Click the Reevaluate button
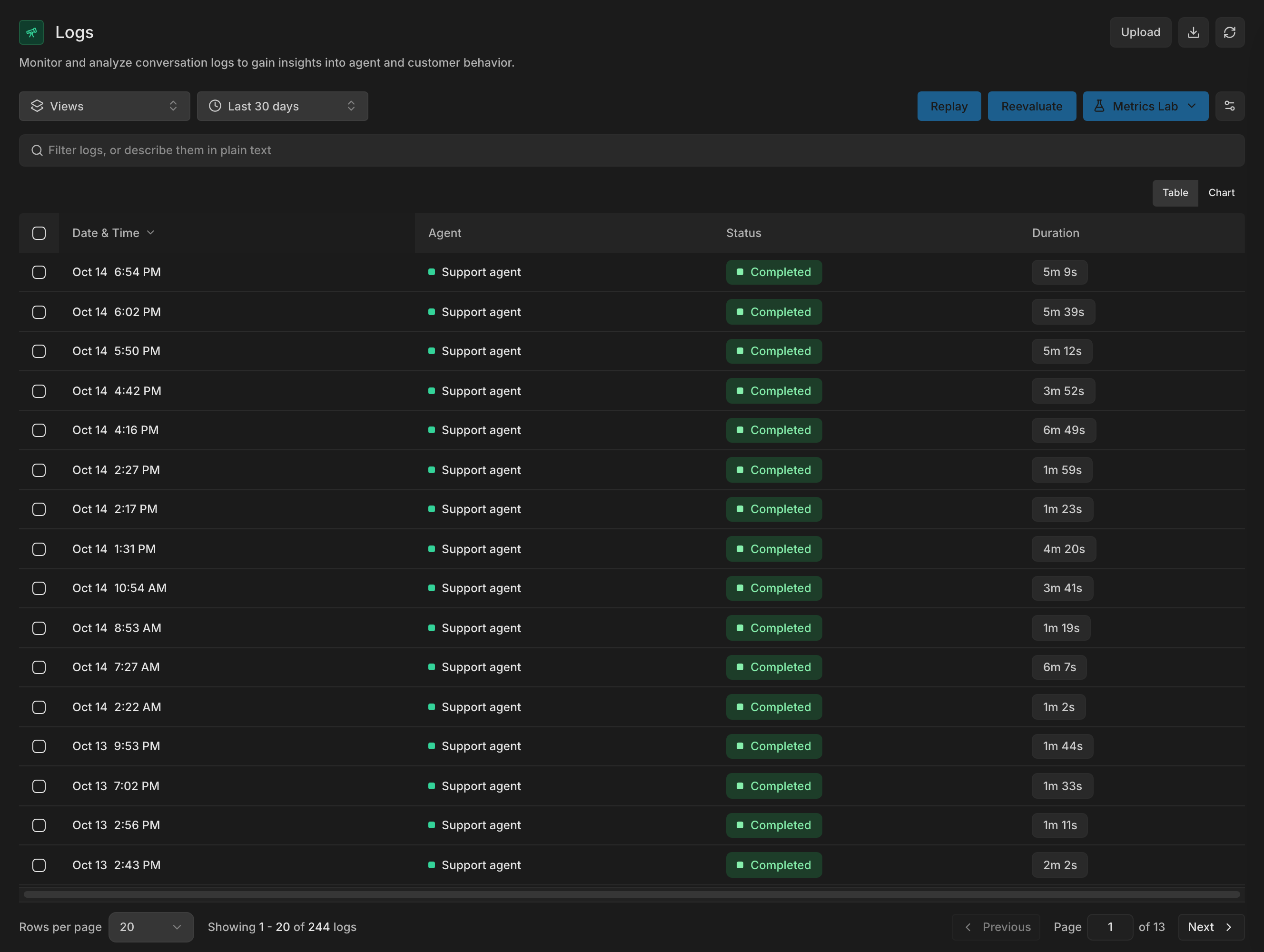The width and height of the screenshot is (1264, 952). point(1031,106)
